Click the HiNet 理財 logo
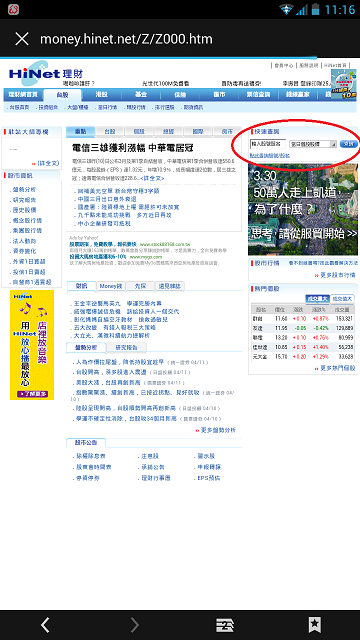360x640 pixels. [x=46, y=74]
